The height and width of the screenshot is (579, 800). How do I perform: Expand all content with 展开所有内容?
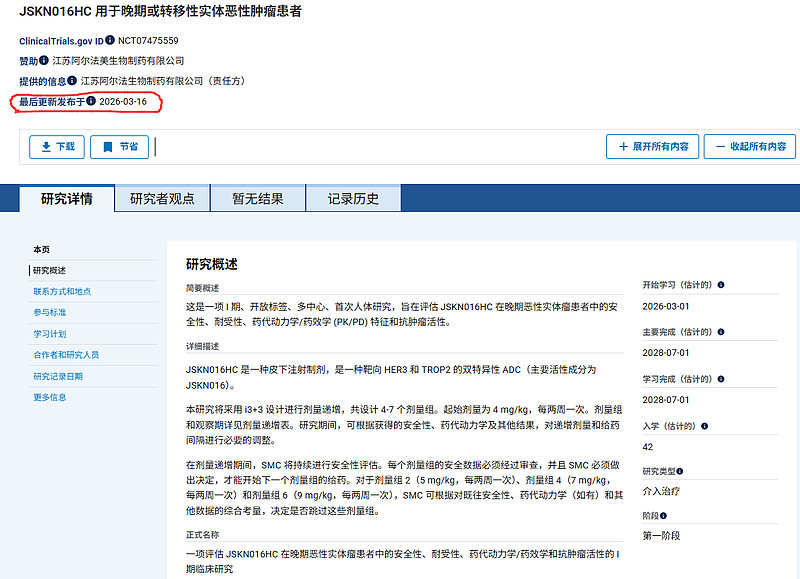(x=652, y=146)
